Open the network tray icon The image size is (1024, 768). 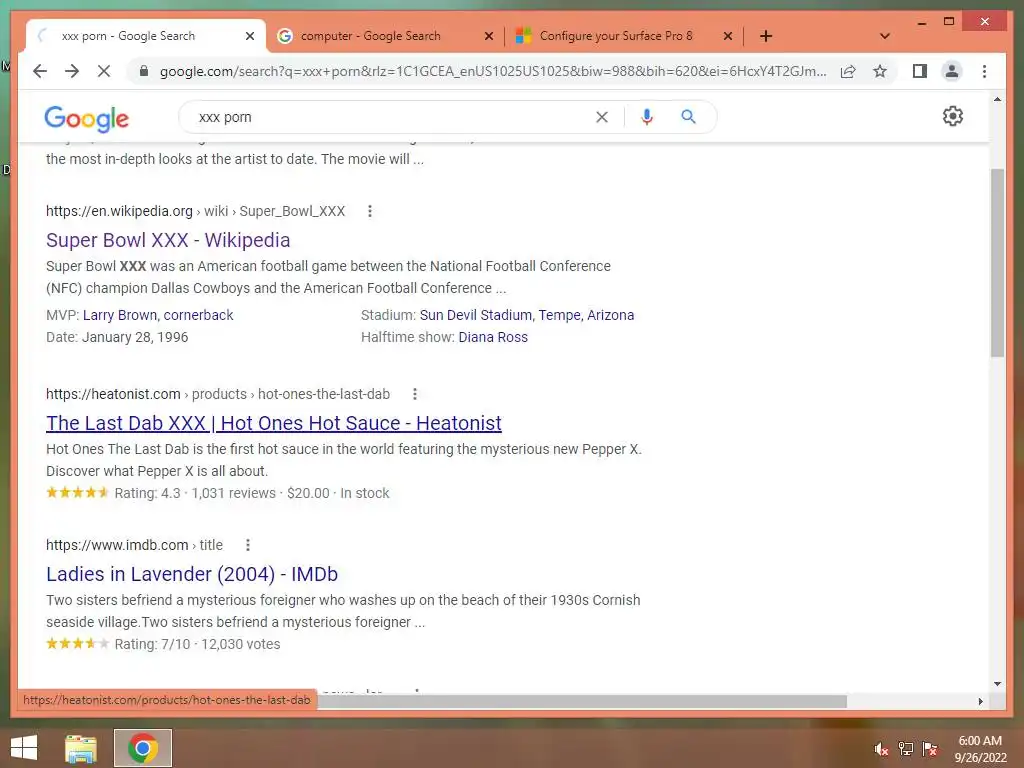[906, 749]
